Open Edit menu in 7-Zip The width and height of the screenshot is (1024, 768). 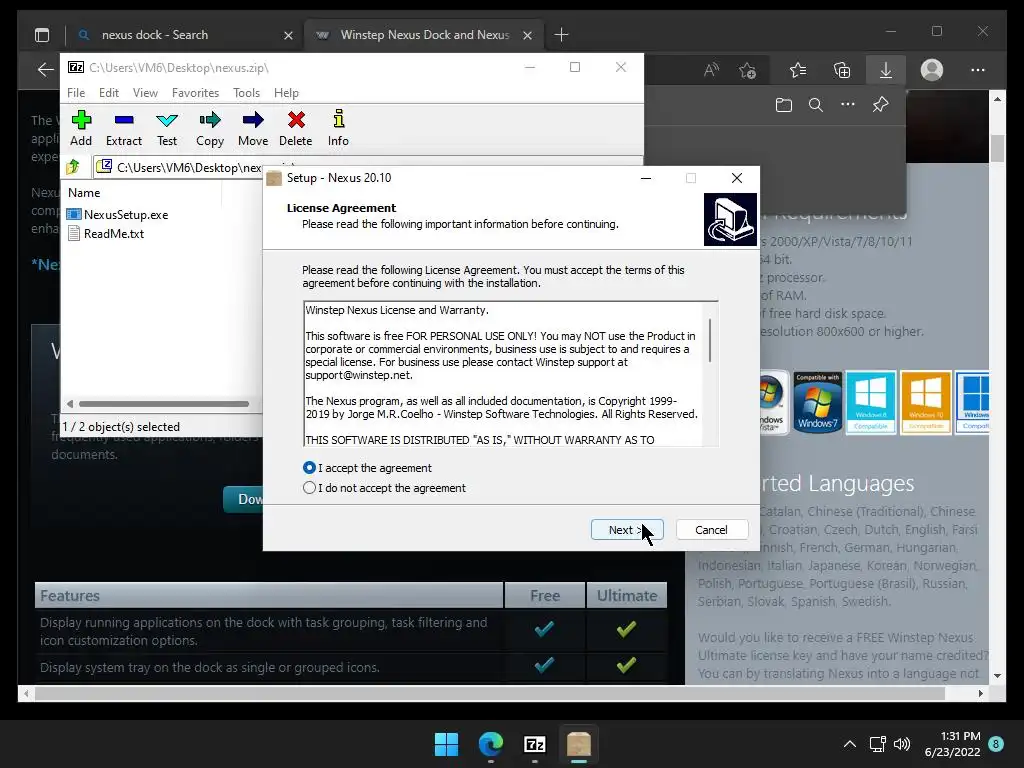click(108, 93)
